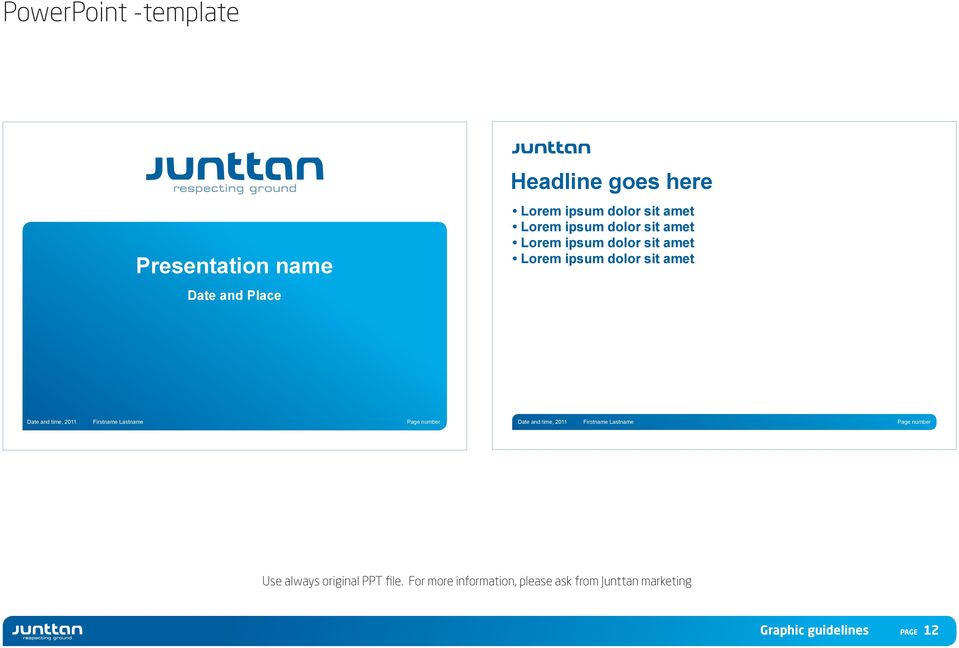
Task: Click the small Junttan logo on content slide
Action: (x=551, y=147)
